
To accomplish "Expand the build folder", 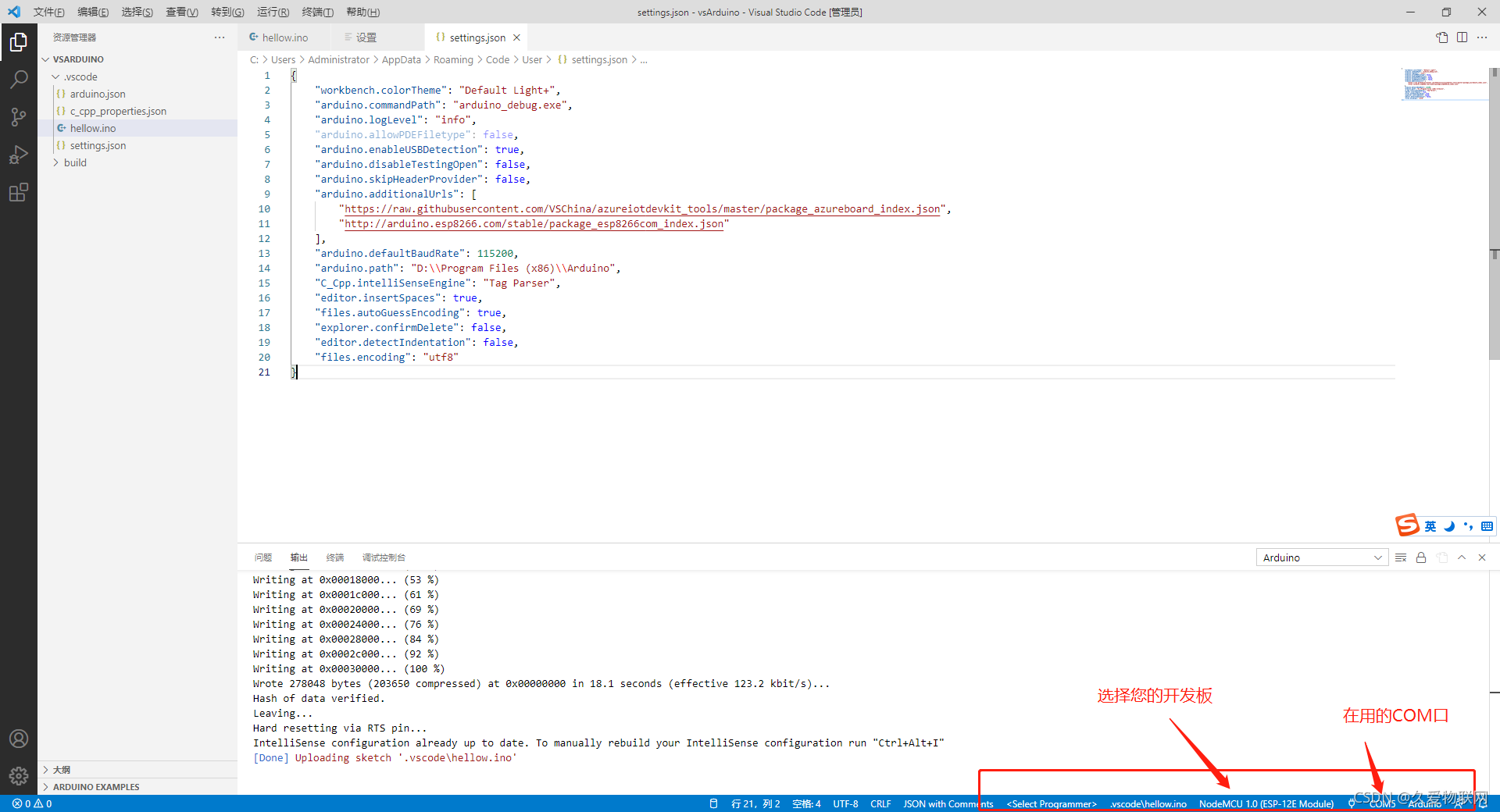I will tap(137, 162).
